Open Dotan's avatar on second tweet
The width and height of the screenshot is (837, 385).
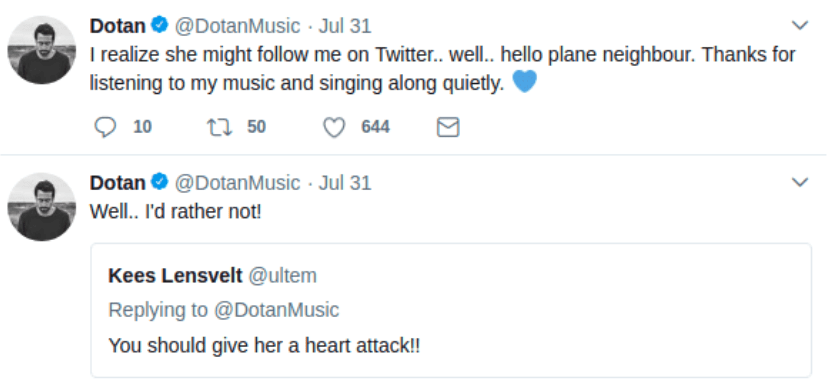42,207
